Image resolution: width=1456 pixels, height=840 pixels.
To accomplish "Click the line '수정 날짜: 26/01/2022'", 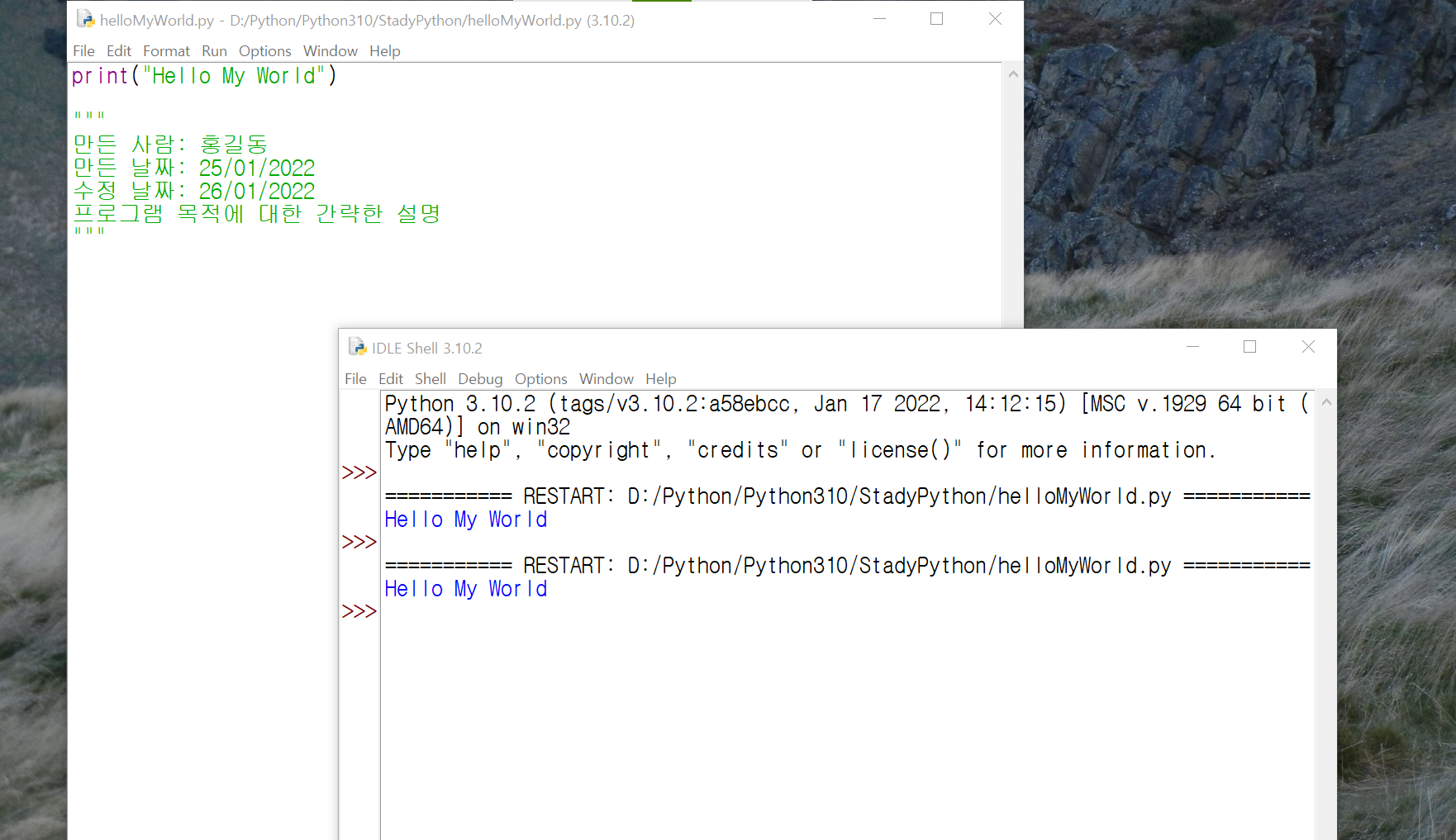I will pos(194,191).
